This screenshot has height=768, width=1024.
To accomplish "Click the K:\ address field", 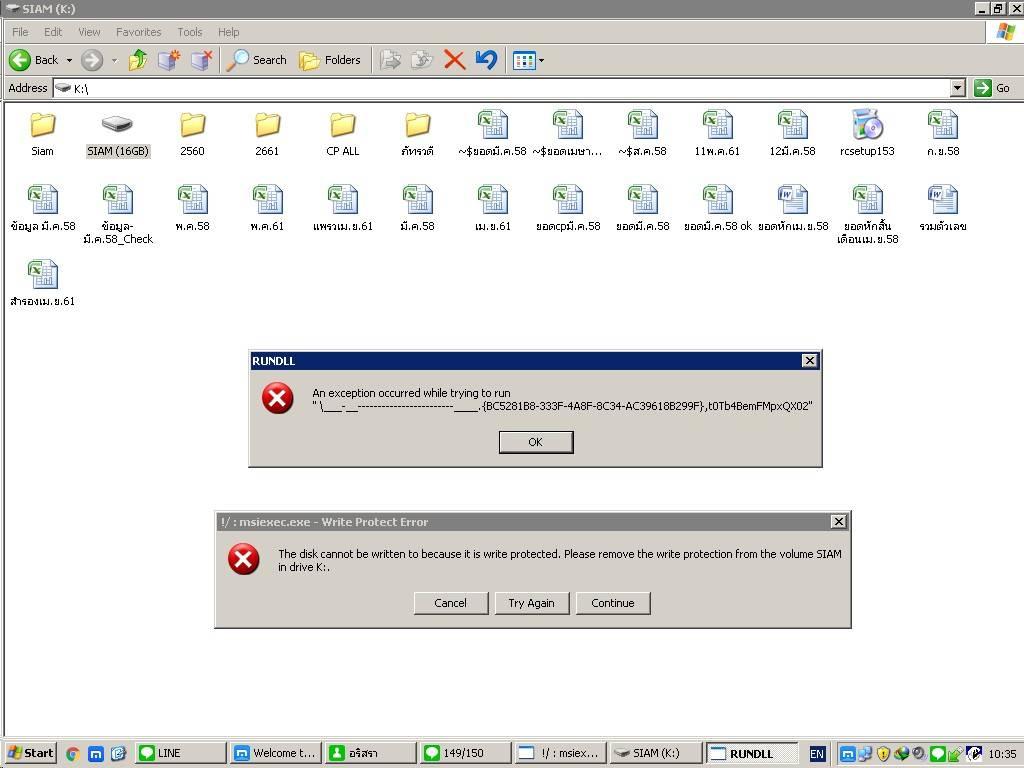I will (x=502, y=88).
